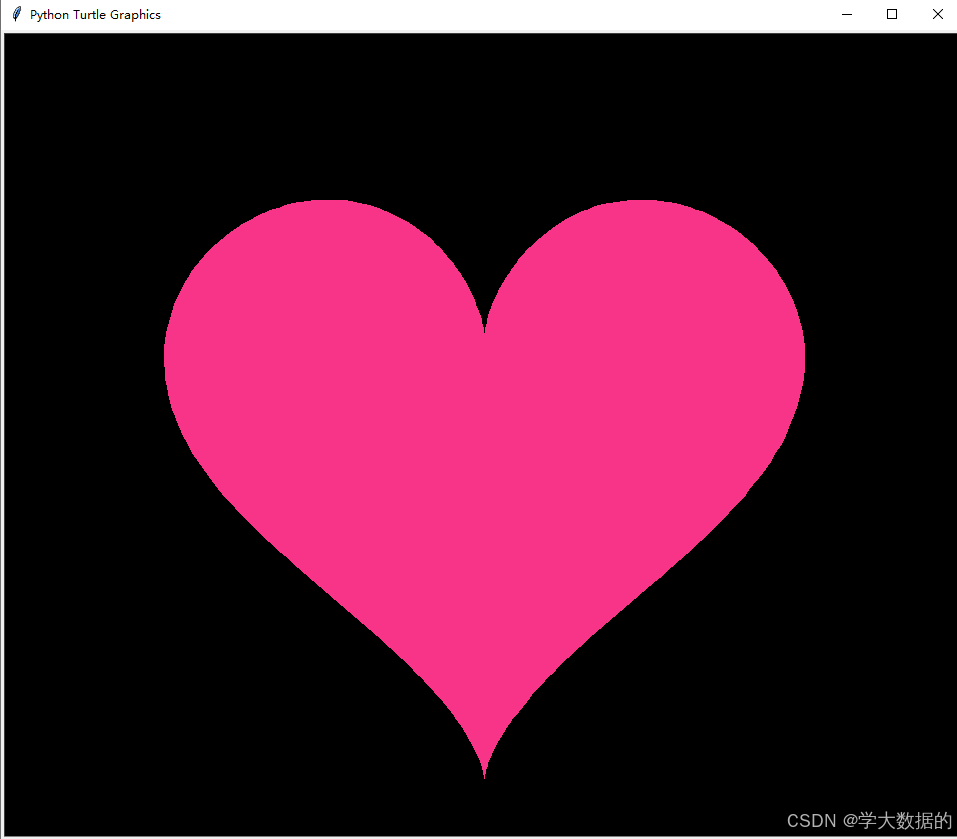Click the Python Turtle feather icon
The height and width of the screenshot is (839, 957).
pos(17,14)
